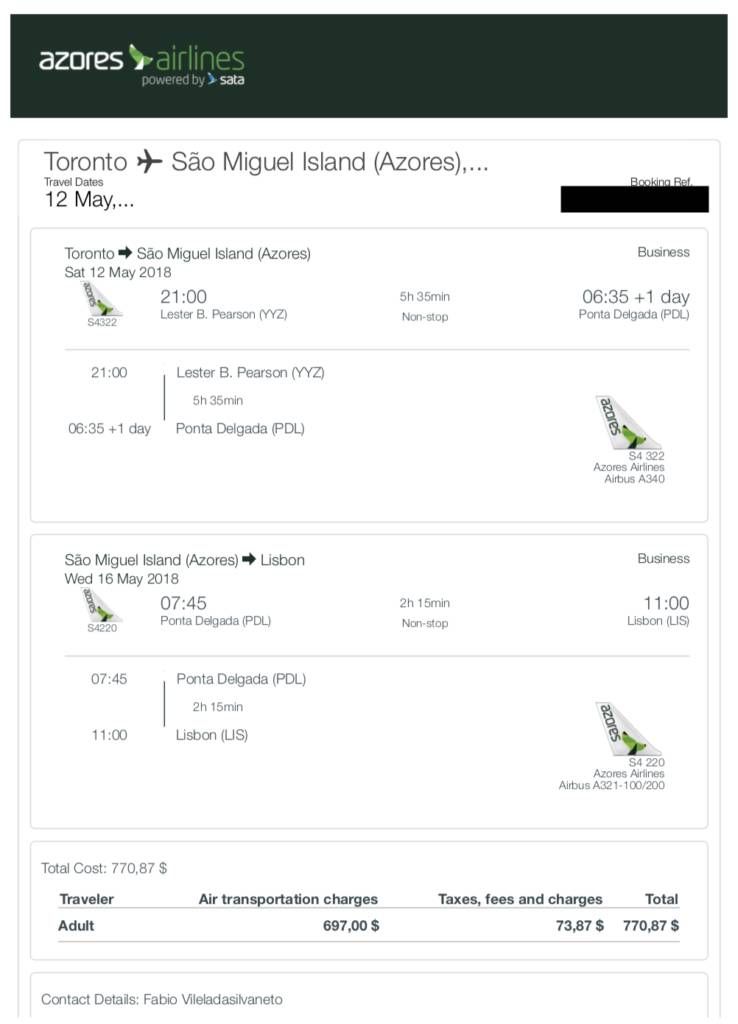Click the redacted Booking Ref. field
This screenshot has width=738, height=1024.
(634, 199)
